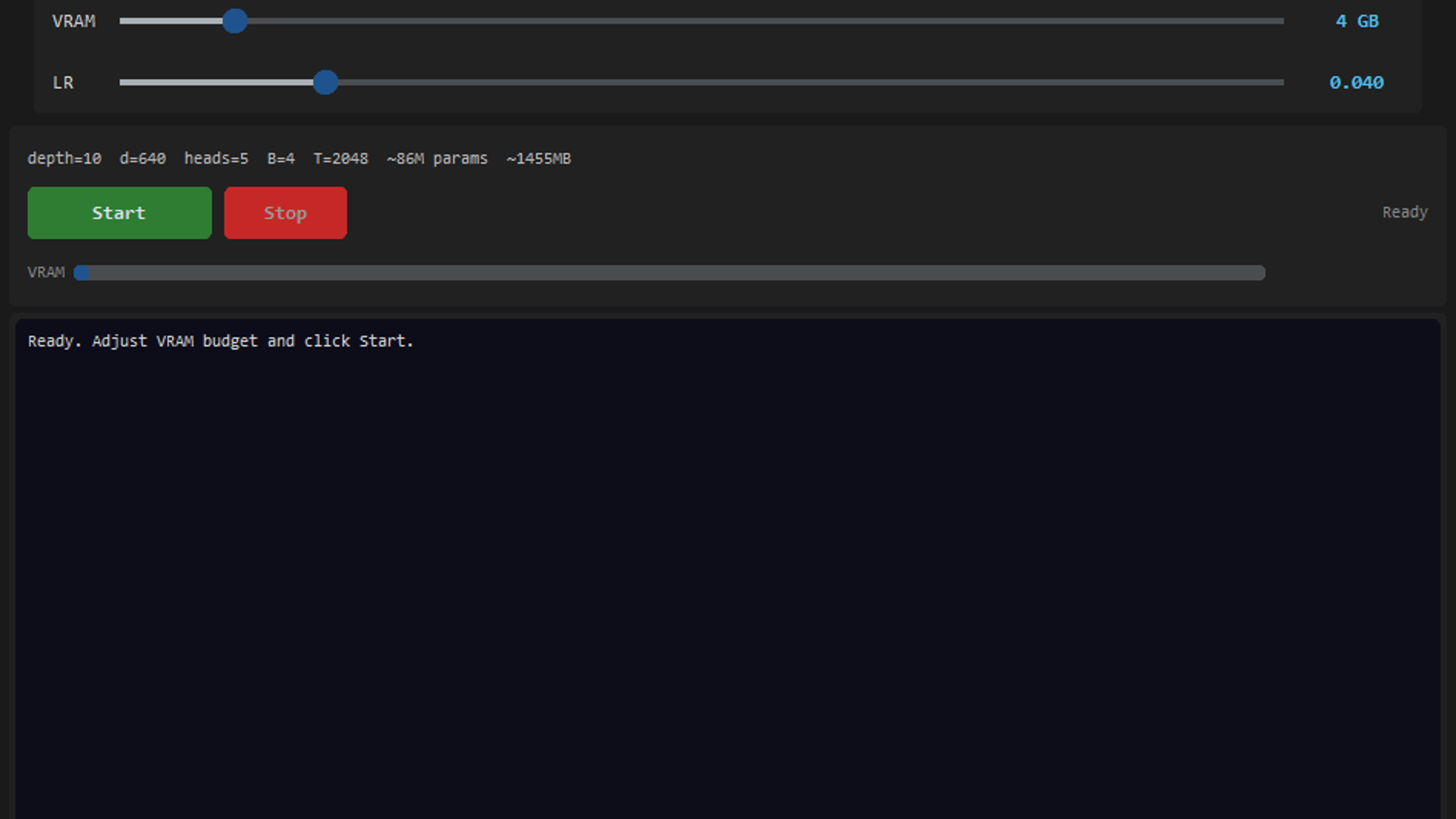Click the 4 GB VRAM value readout

pyautogui.click(x=1357, y=21)
